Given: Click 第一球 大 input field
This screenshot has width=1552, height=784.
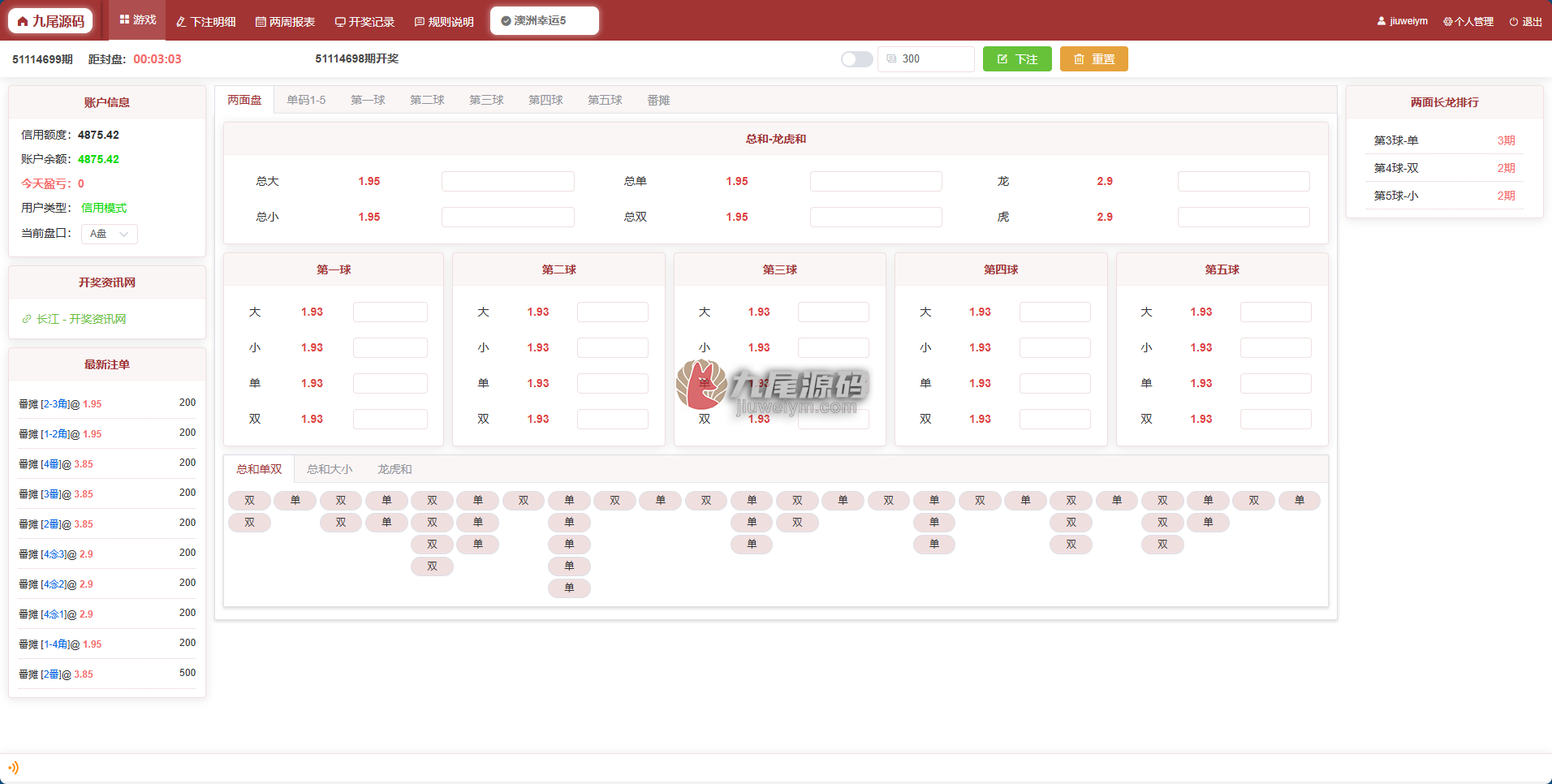Looking at the screenshot, I should (x=390, y=312).
